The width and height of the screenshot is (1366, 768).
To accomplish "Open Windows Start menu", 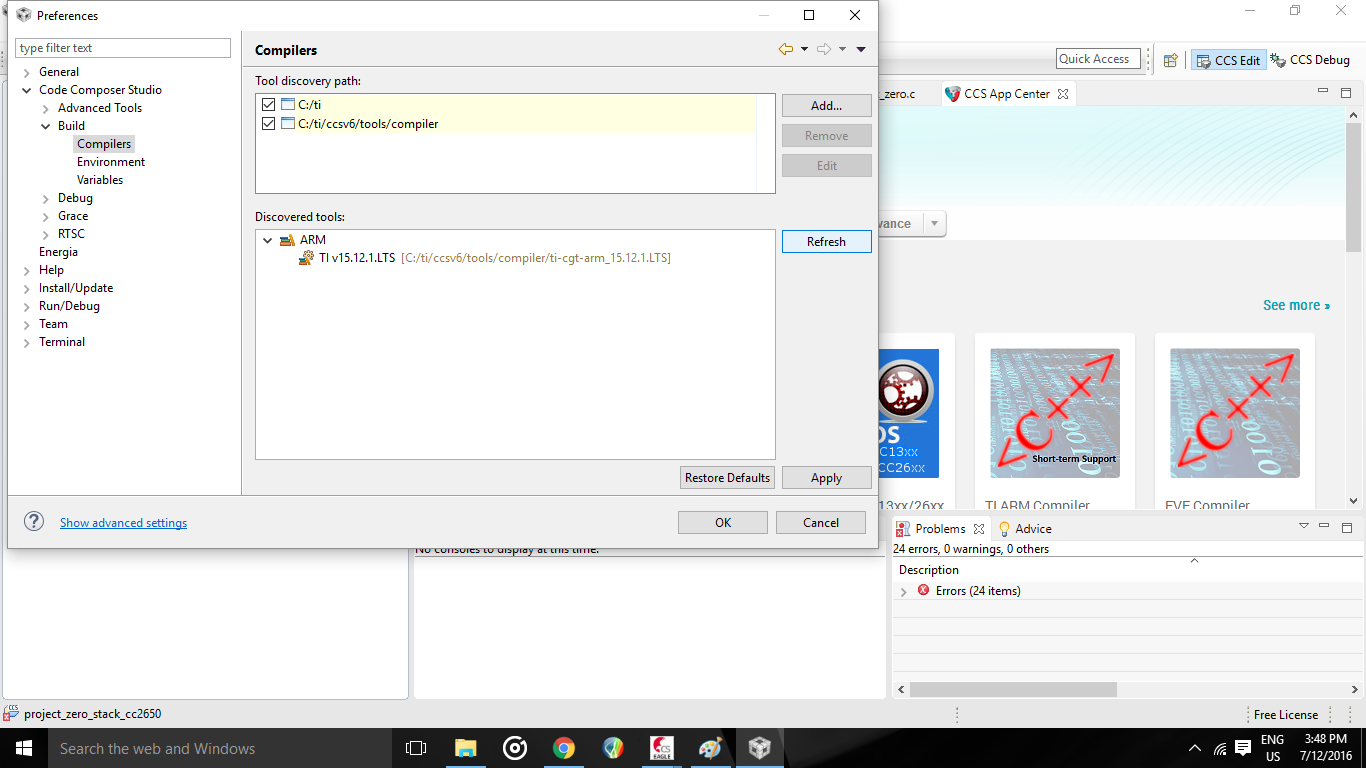I will pyautogui.click(x=22, y=748).
